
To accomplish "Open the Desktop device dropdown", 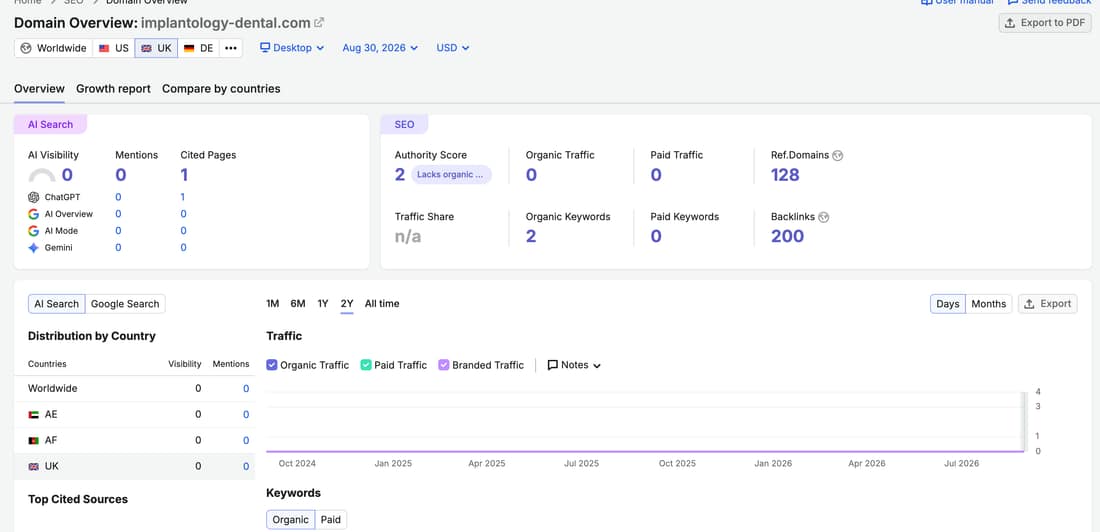I will tap(292, 48).
